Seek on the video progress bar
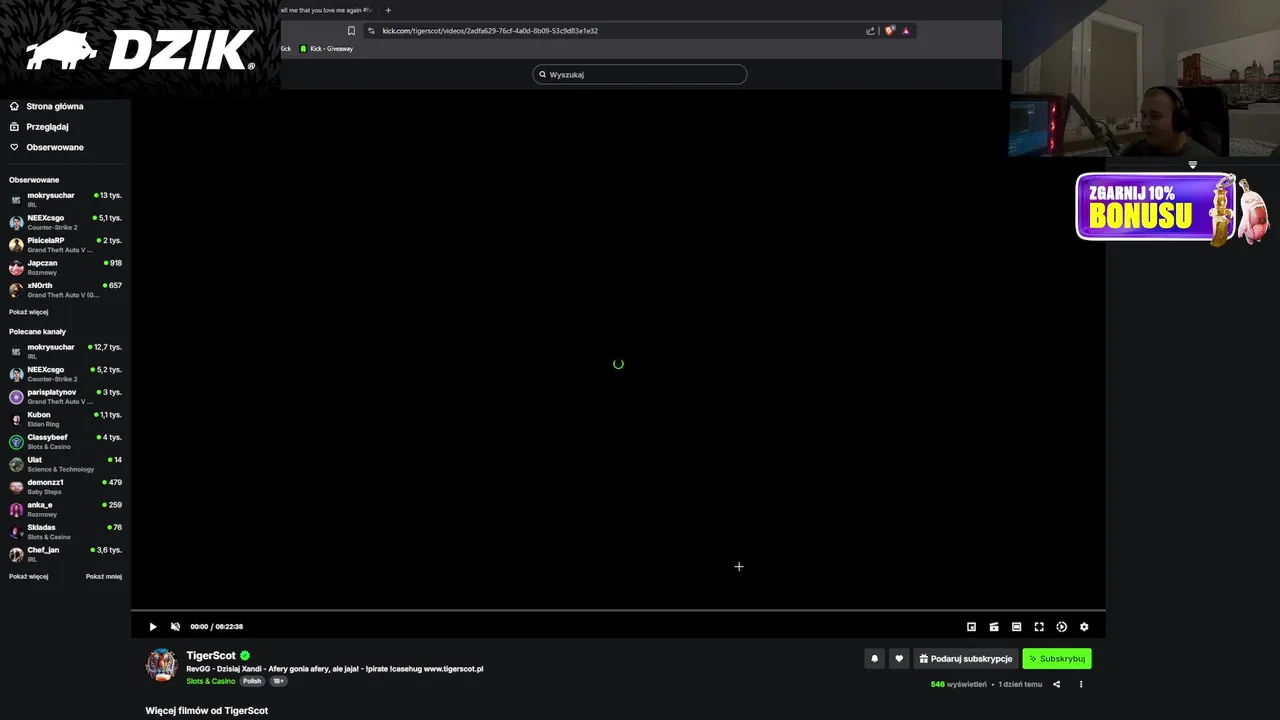This screenshot has height=720, width=1280. 618,610
